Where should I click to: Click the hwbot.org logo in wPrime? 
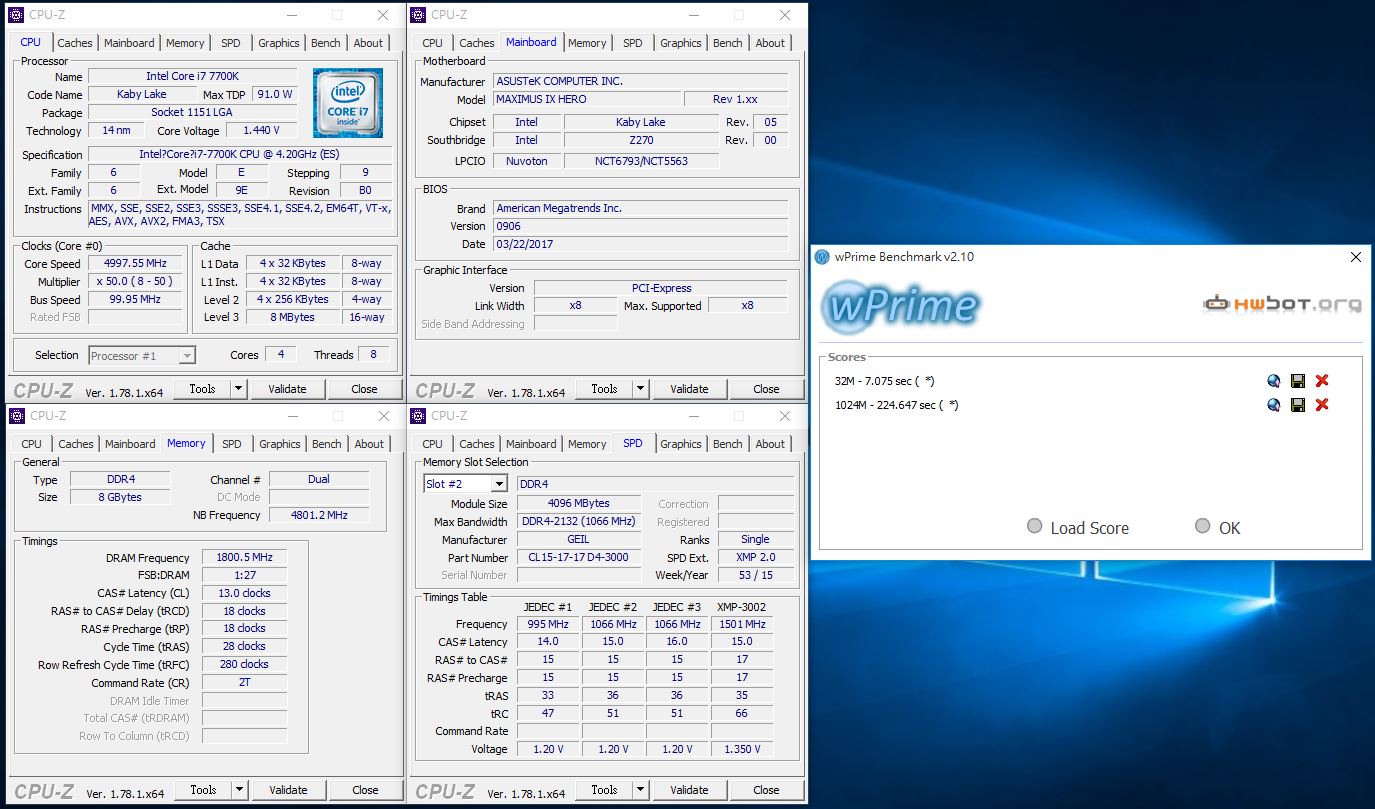1282,303
